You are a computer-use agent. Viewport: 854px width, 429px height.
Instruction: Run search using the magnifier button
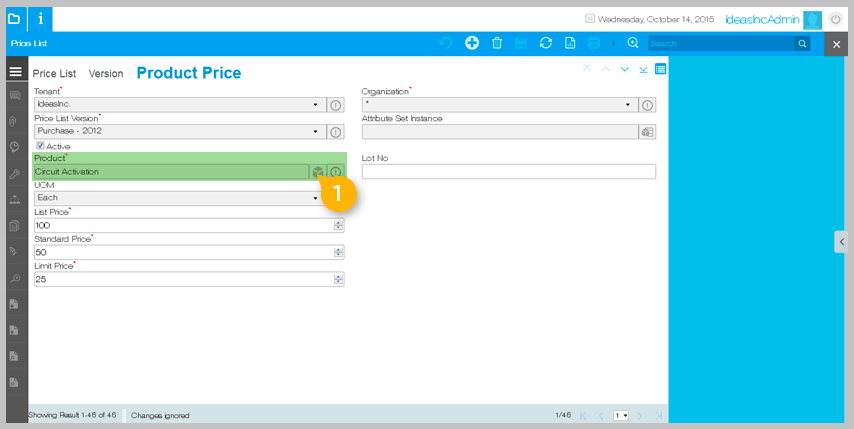point(802,44)
